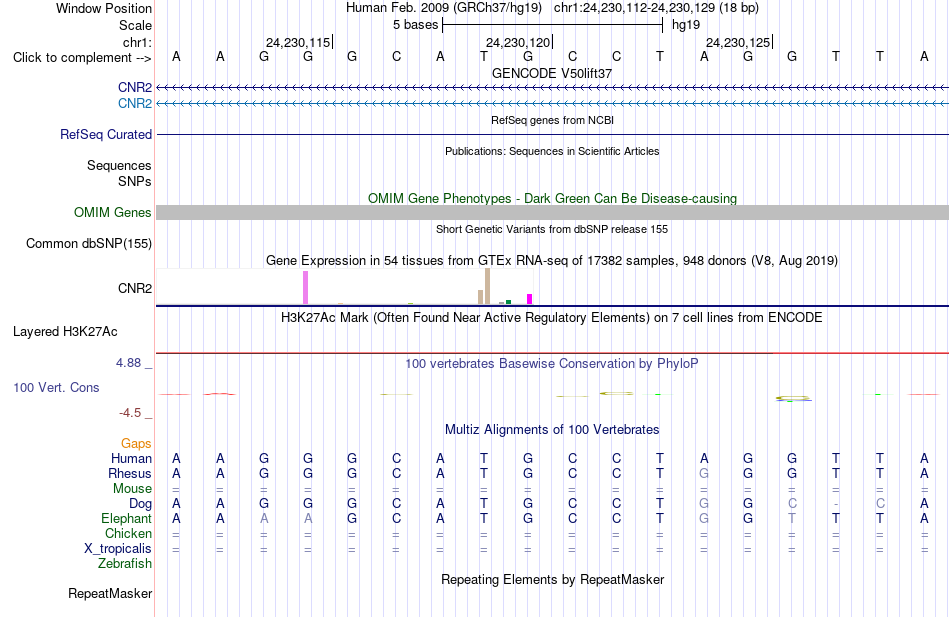This screenshot has height=617, width=950.
Task: Click the 'X_tropicalis' alignment row label
Action: 118,549
